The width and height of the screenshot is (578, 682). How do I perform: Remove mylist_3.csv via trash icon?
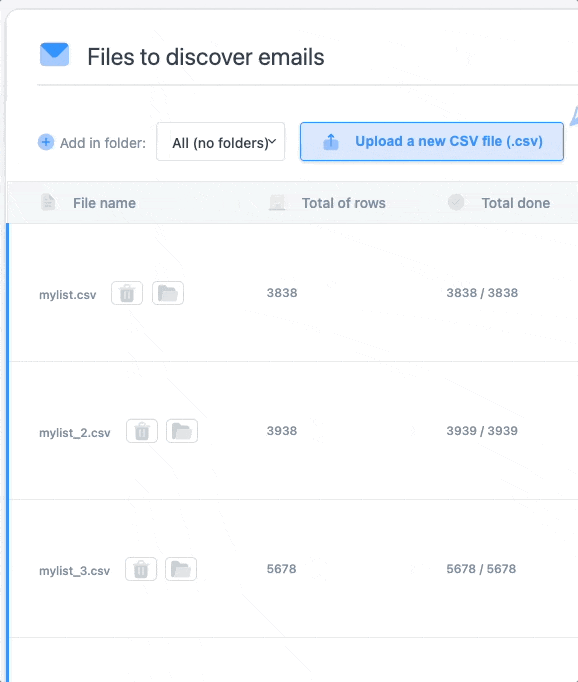[x=141, y=569]
